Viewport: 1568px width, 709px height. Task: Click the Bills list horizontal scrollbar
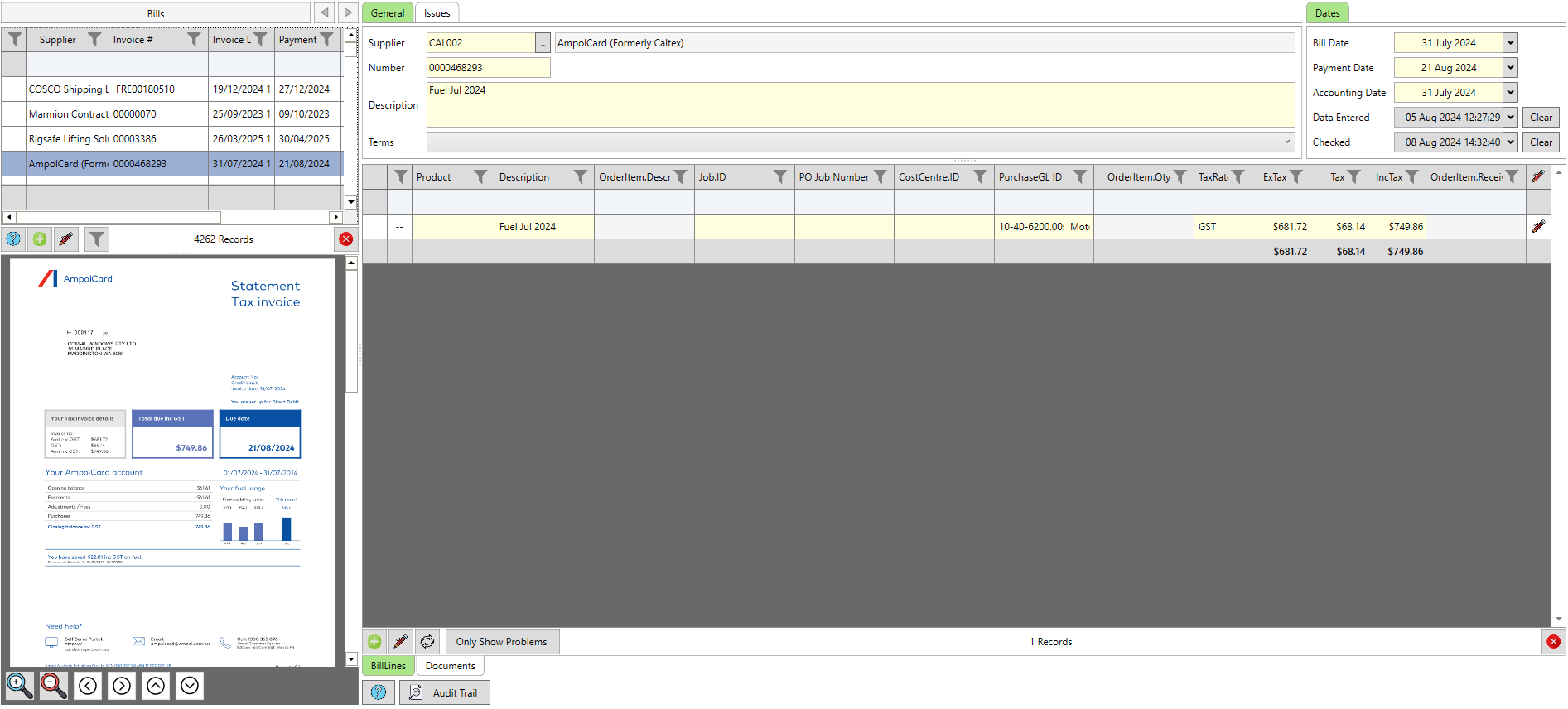point(172,217)
